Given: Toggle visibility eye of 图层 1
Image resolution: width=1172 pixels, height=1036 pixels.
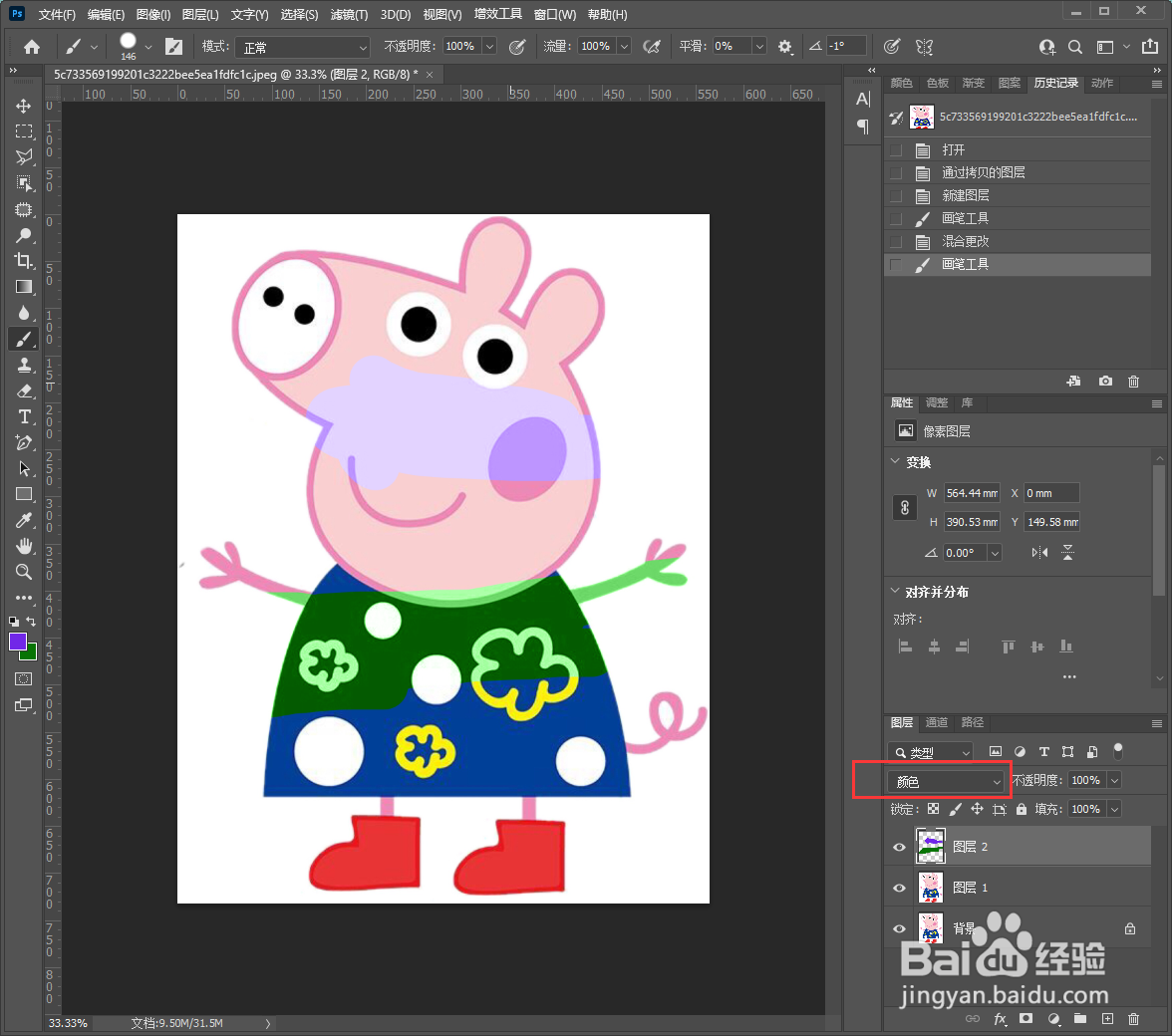Looking at the screenshot, I should click(x=899, y=889).
